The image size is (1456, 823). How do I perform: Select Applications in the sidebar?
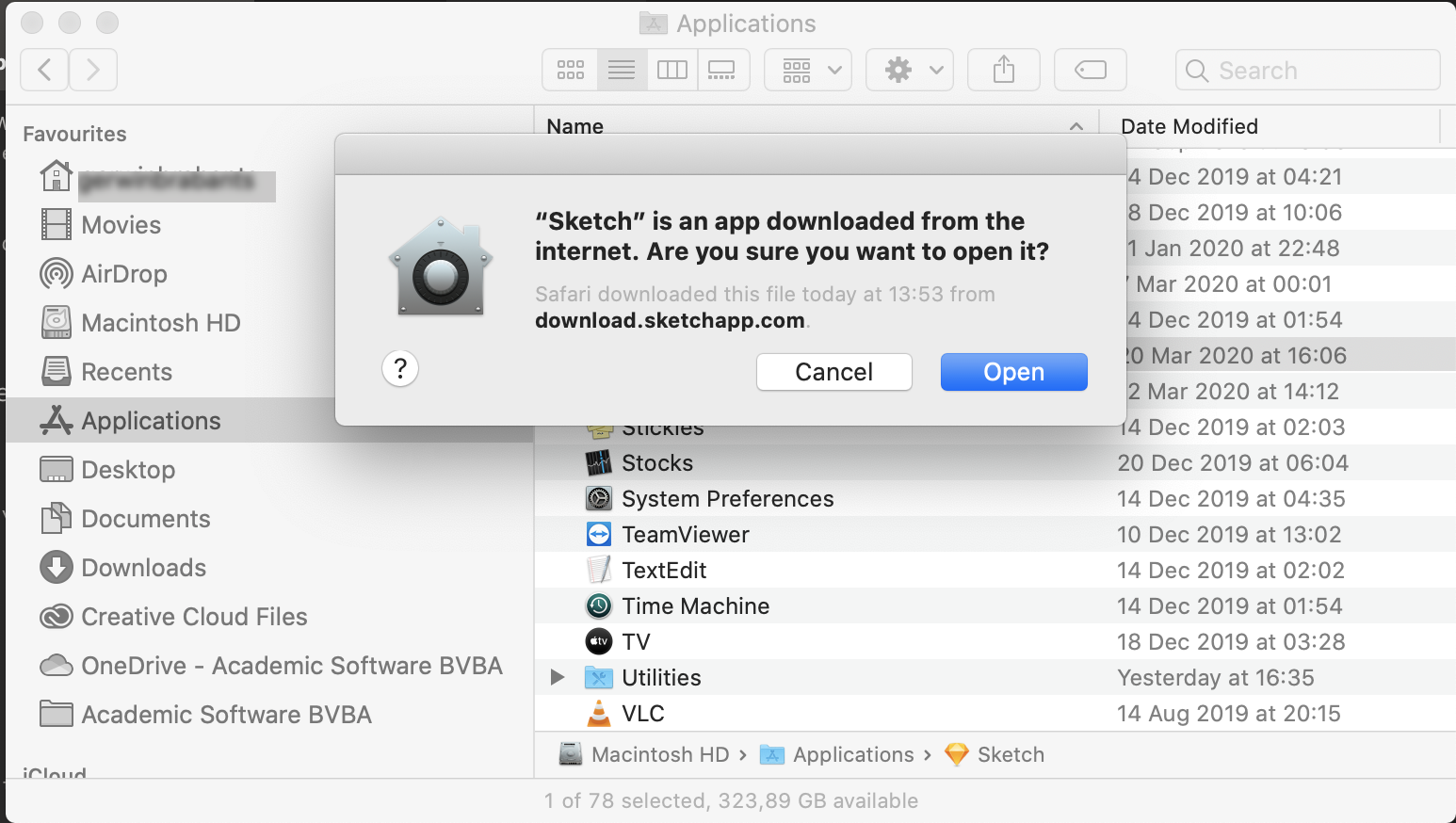(x=151, y=421)
